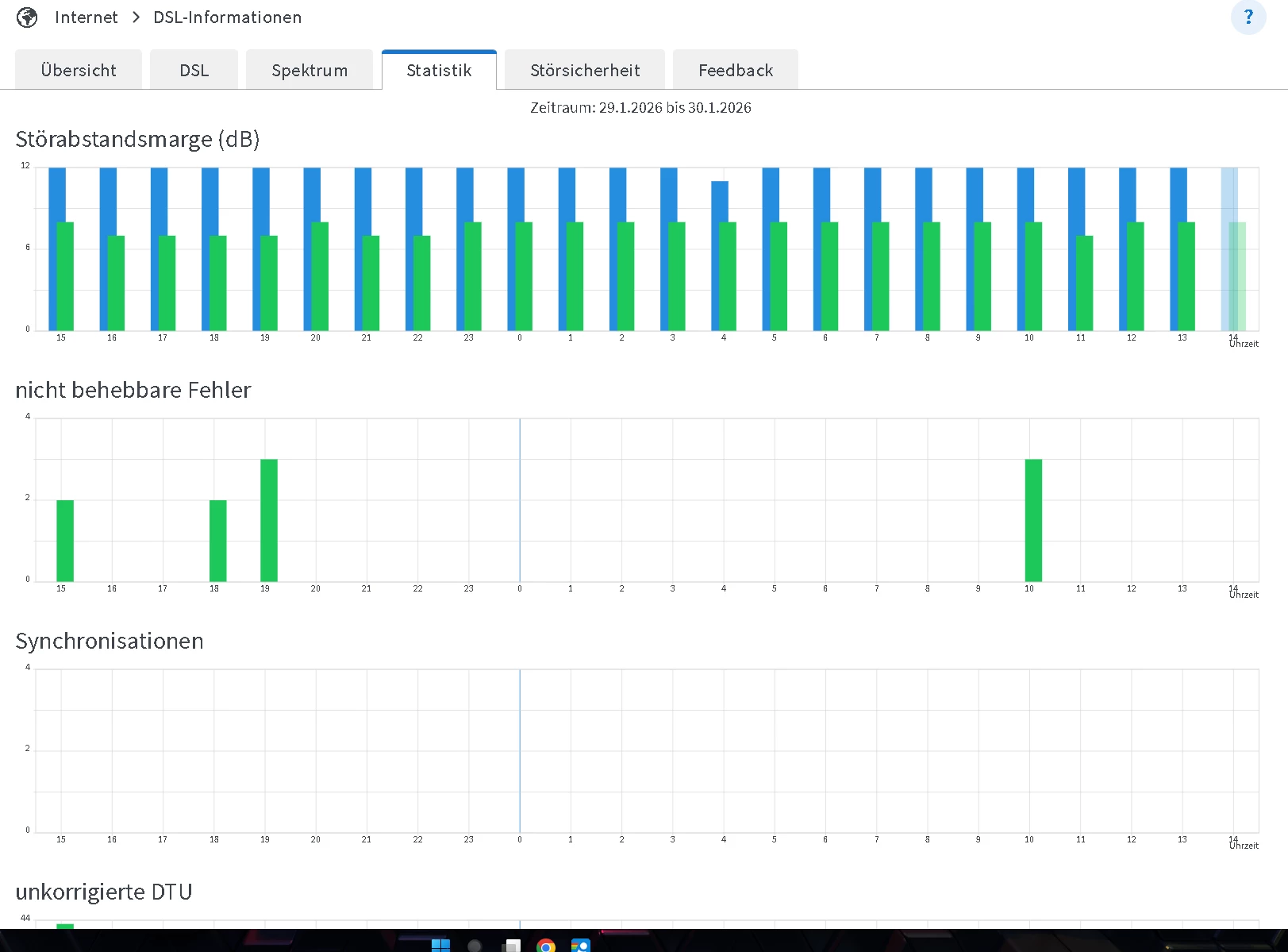1288x952 pixels.
Task: Select the Statistik tab
Action: [x=439, y=71]
